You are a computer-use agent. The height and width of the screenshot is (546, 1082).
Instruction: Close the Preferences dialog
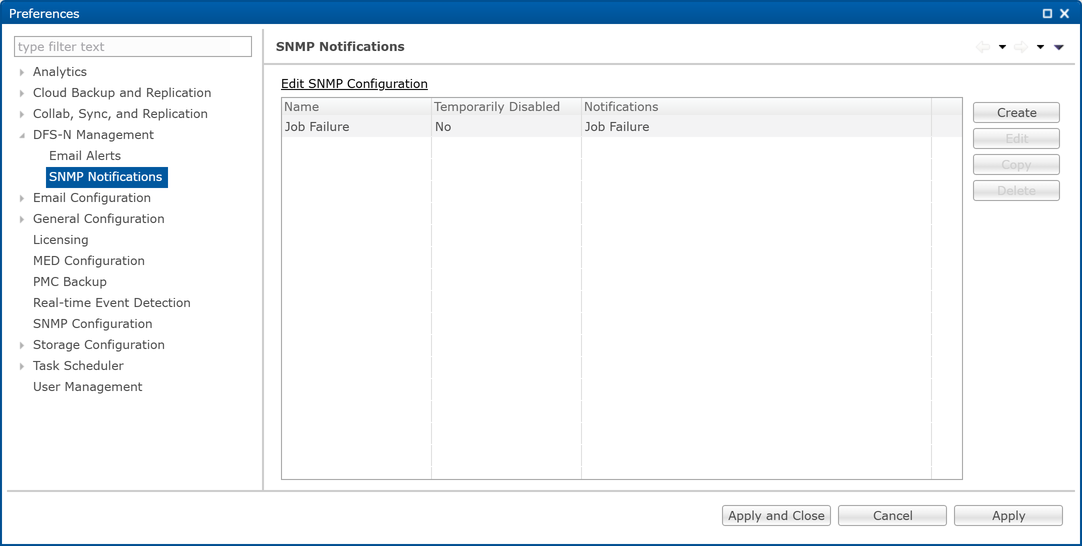(1065, 13)
